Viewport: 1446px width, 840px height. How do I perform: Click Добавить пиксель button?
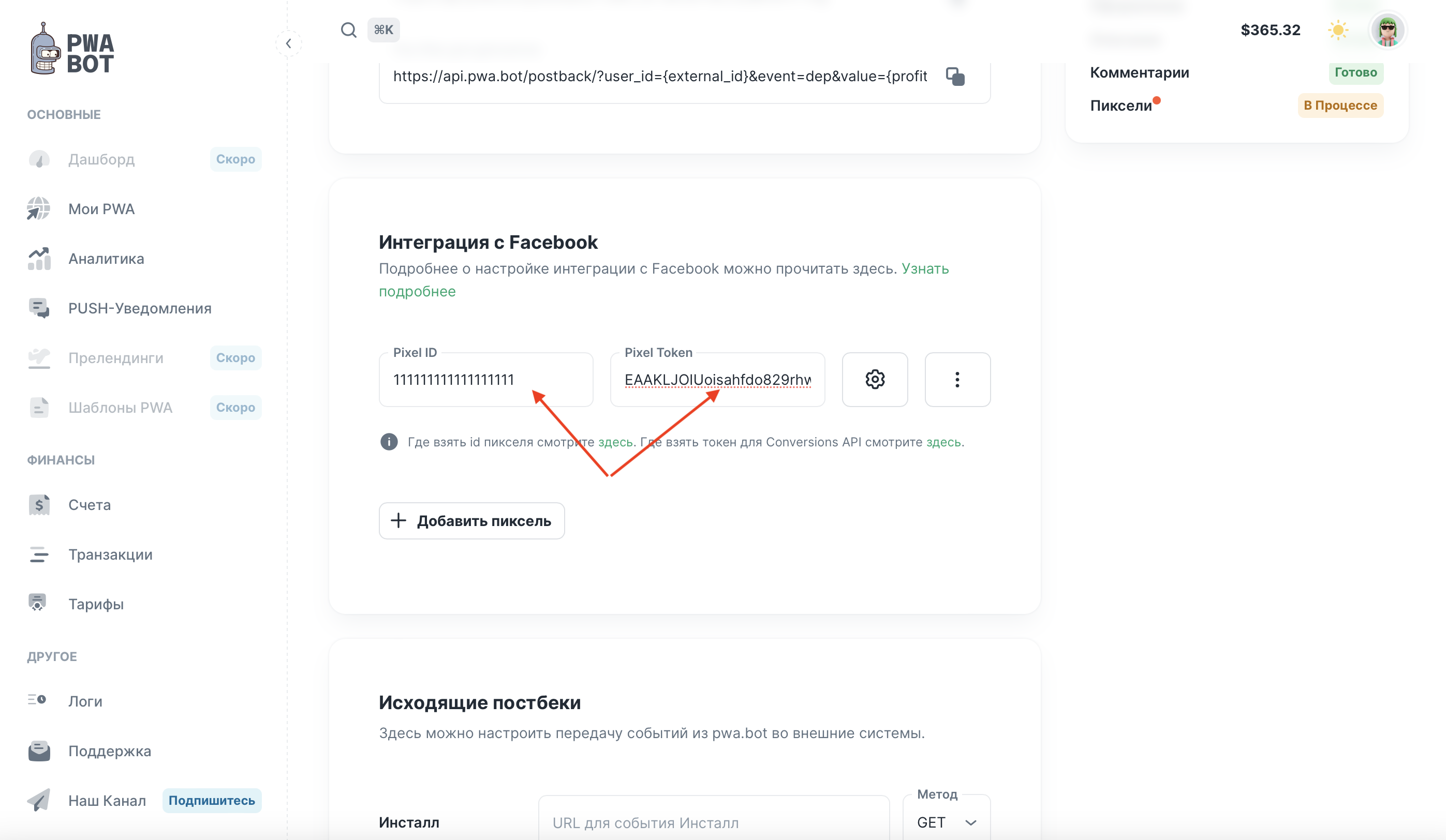click(x=471, y=521)
